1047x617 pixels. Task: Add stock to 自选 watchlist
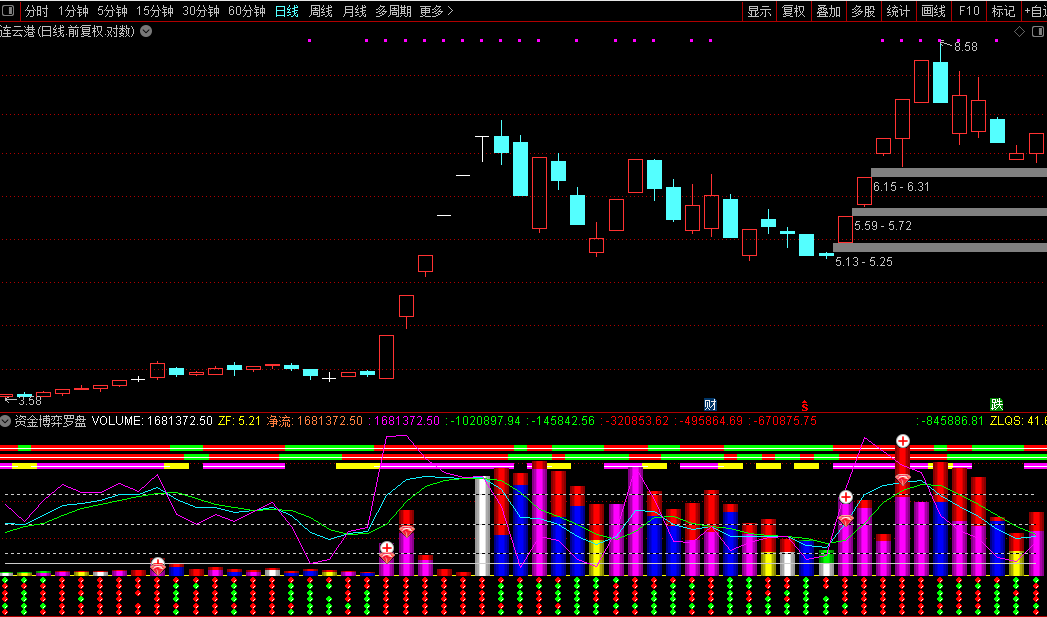[x=1035, y=11]
